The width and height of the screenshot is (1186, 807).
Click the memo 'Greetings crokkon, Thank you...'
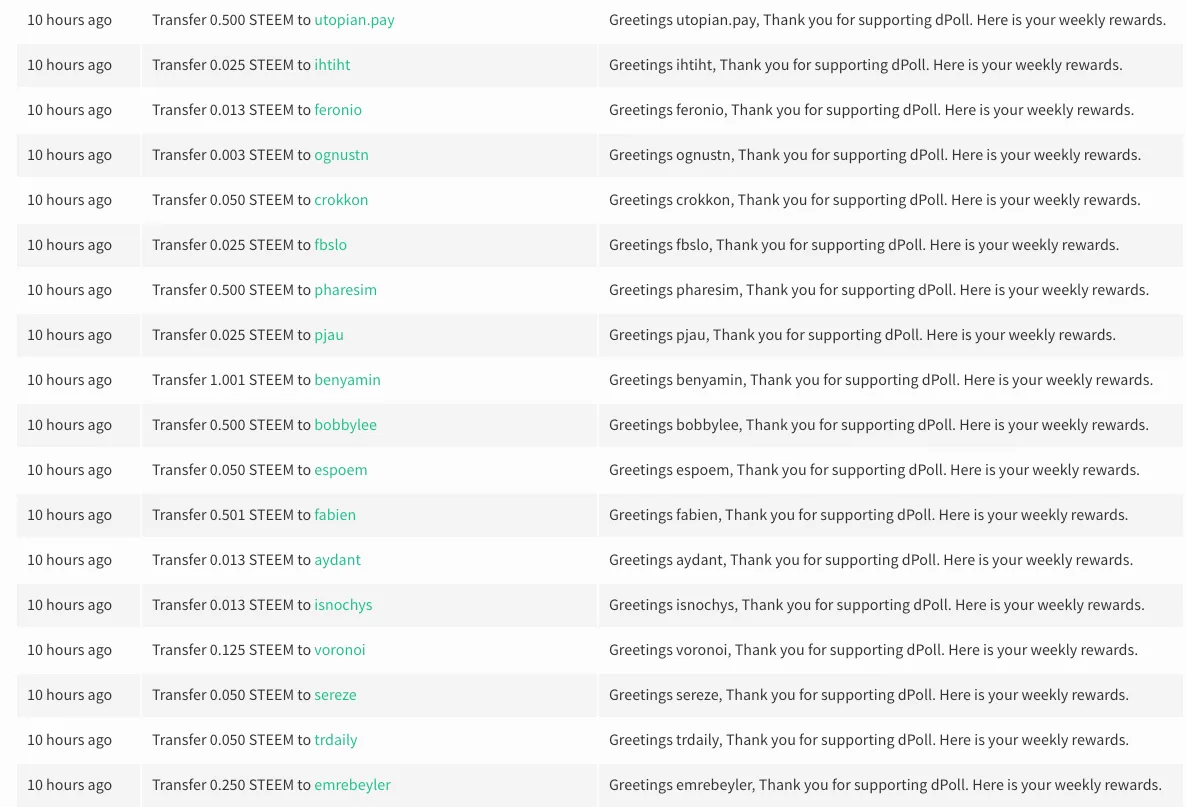874,200
